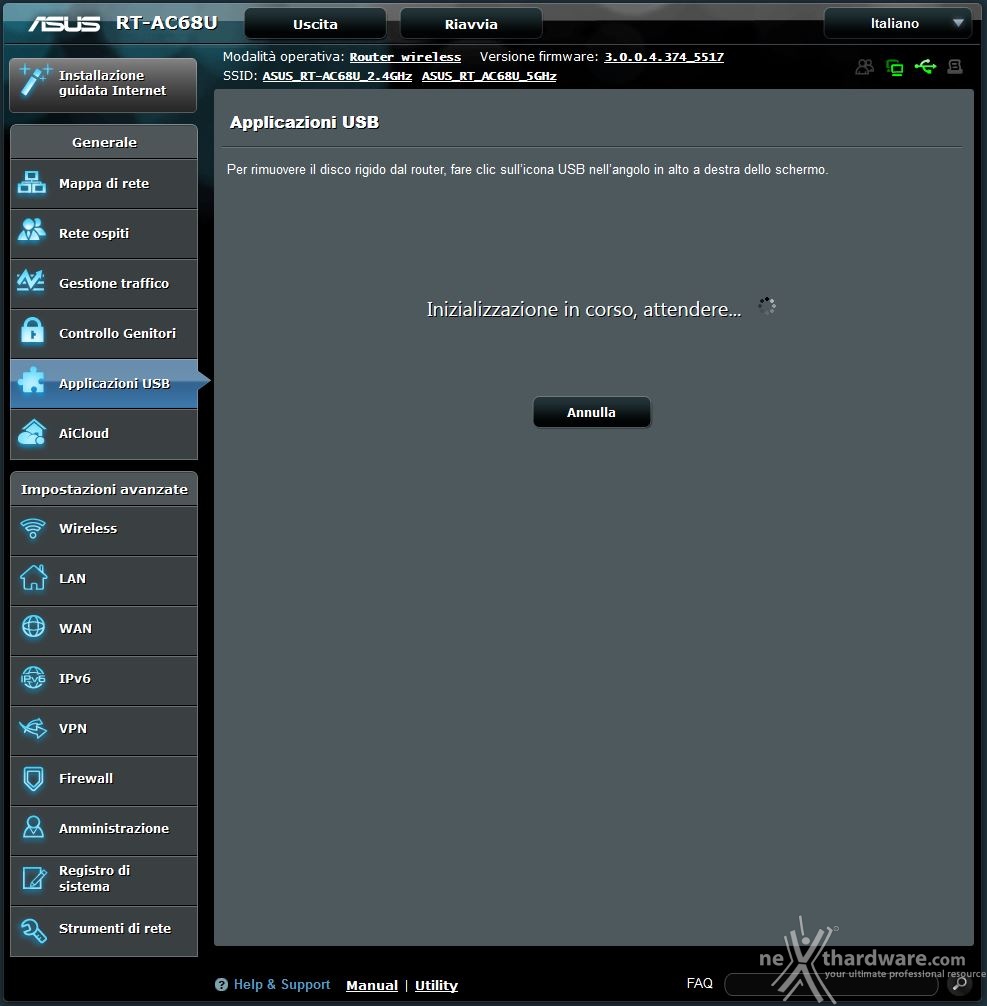Screen dimensions: 987x1006
Task: Open Controllo Genitori menu item
Action: [x=104, y=334]
